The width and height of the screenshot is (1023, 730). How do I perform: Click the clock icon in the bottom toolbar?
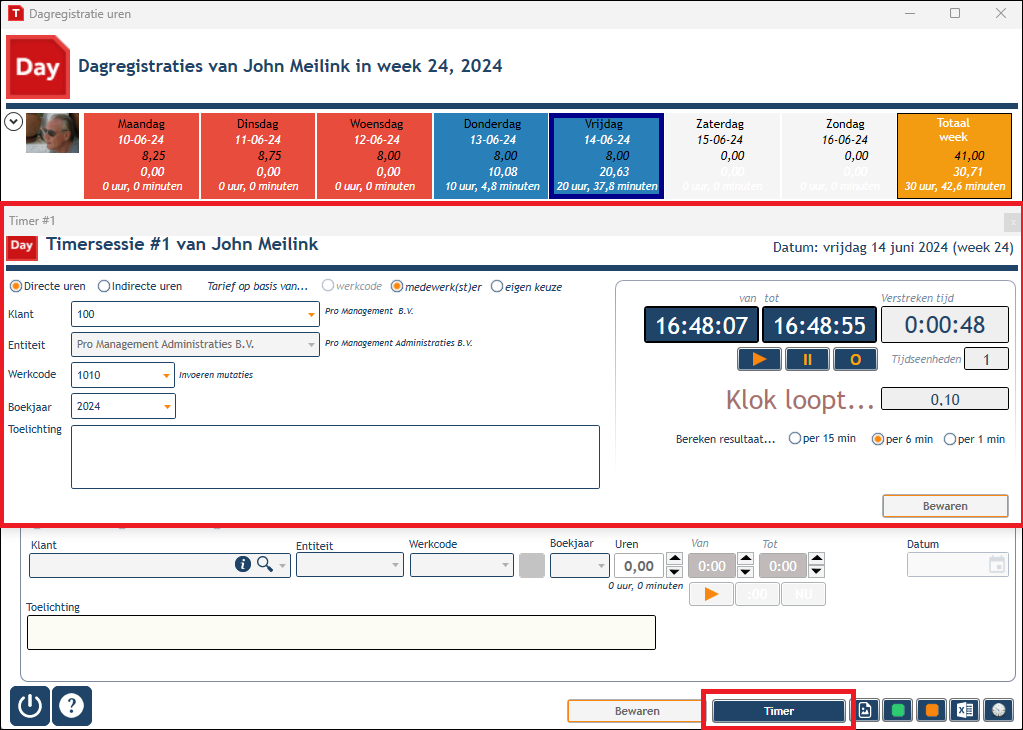click(998, 710)
